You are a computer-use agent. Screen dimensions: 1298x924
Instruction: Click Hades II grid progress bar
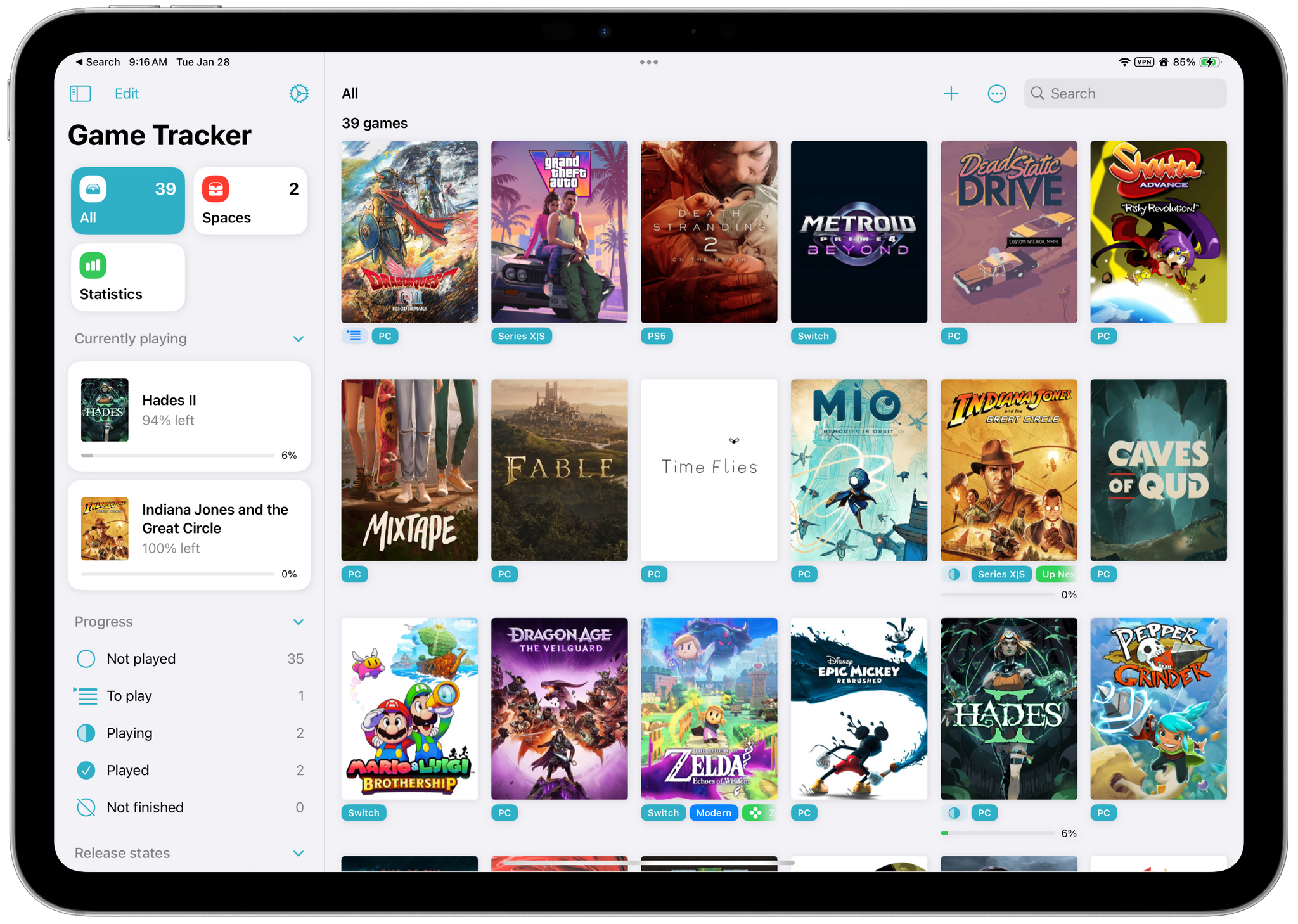pyautogui.click(x=998, y=833)
